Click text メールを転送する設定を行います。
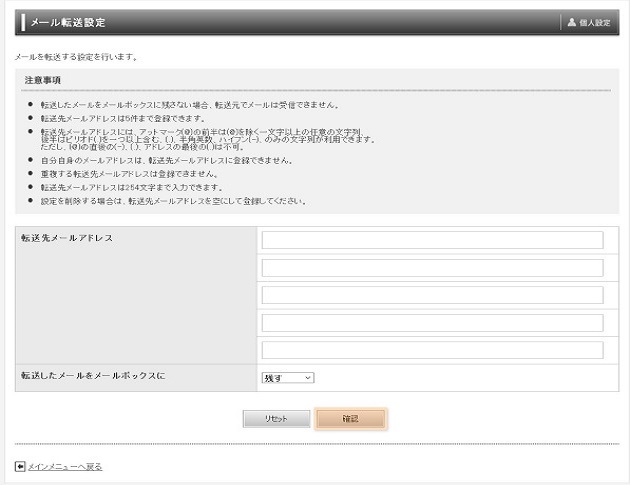 tap(76, 57)
